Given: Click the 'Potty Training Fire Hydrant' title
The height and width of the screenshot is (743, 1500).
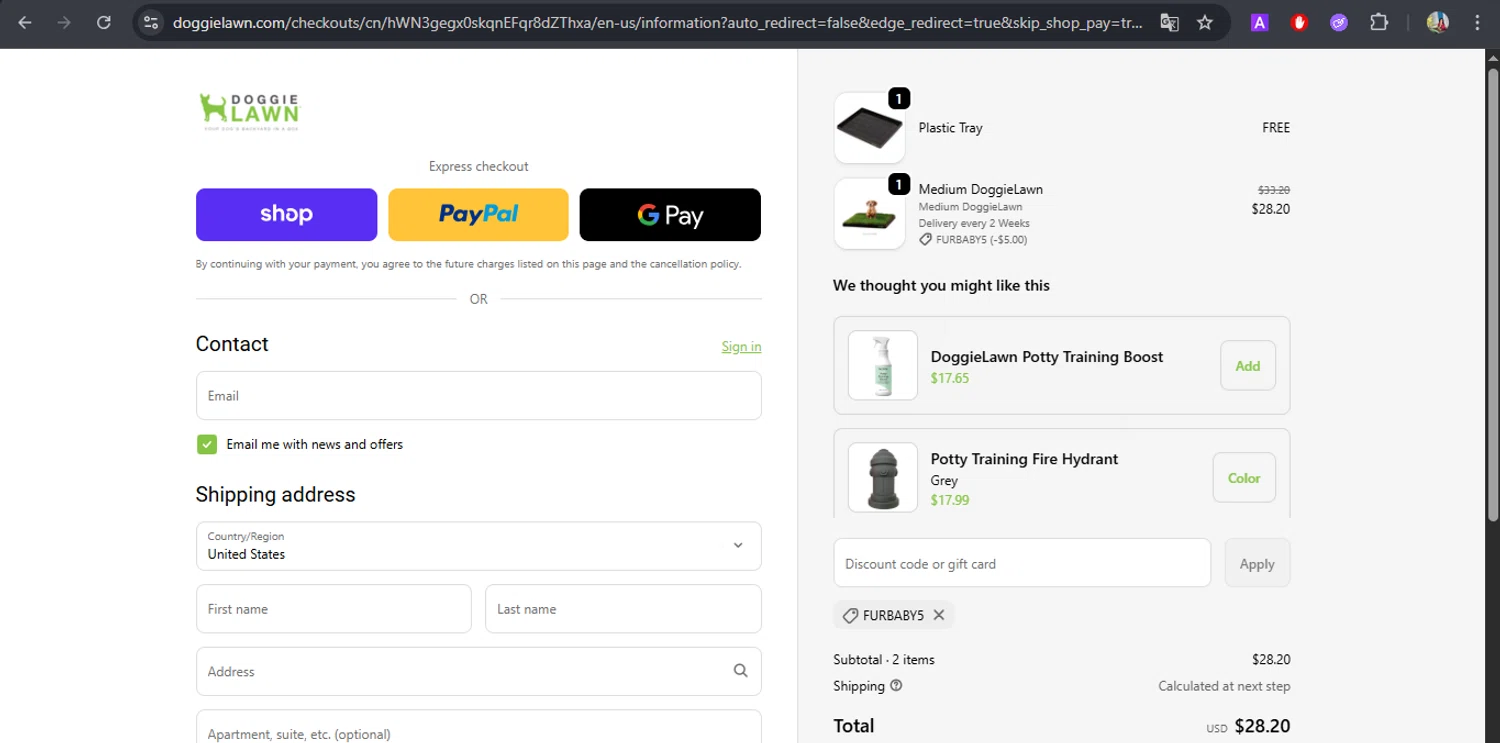Looking at the screenshot, I should click(x=1024, y=459).
